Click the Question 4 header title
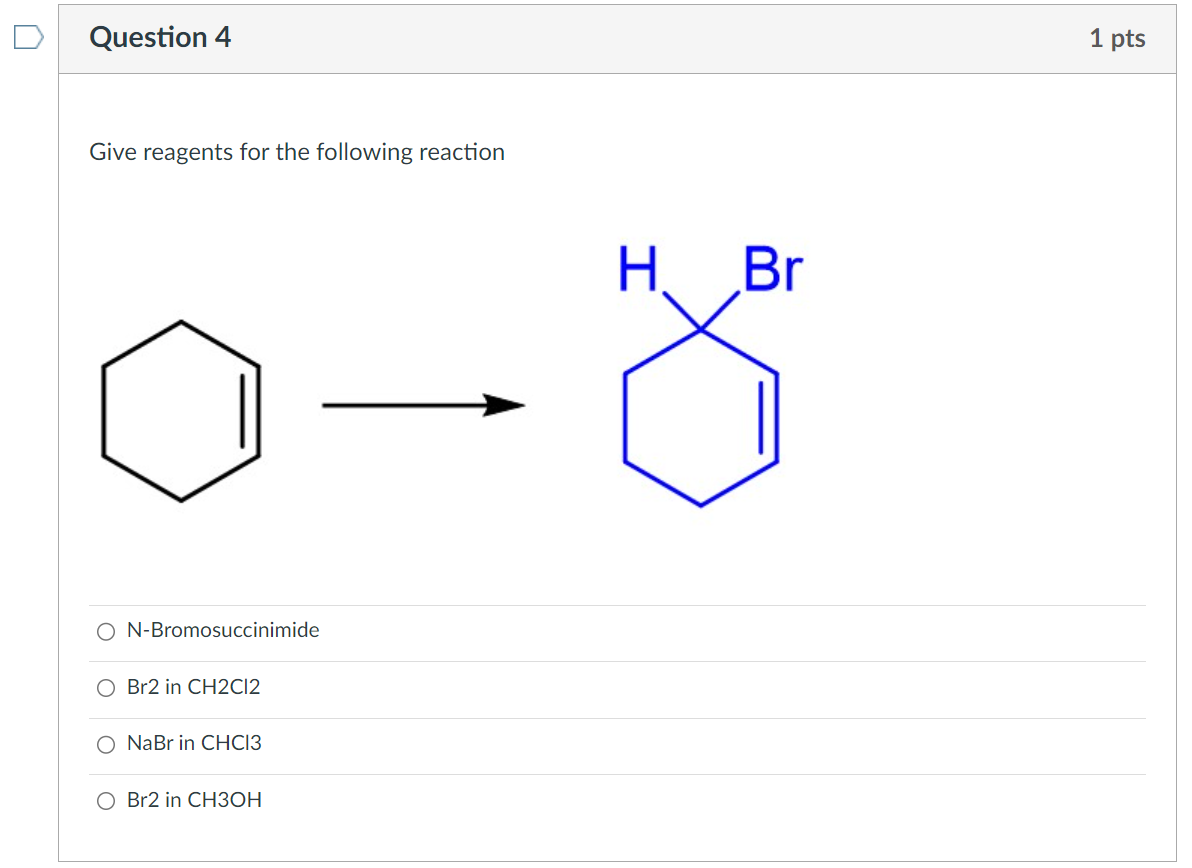This screenshot has width=1192, height=868. 160,37
